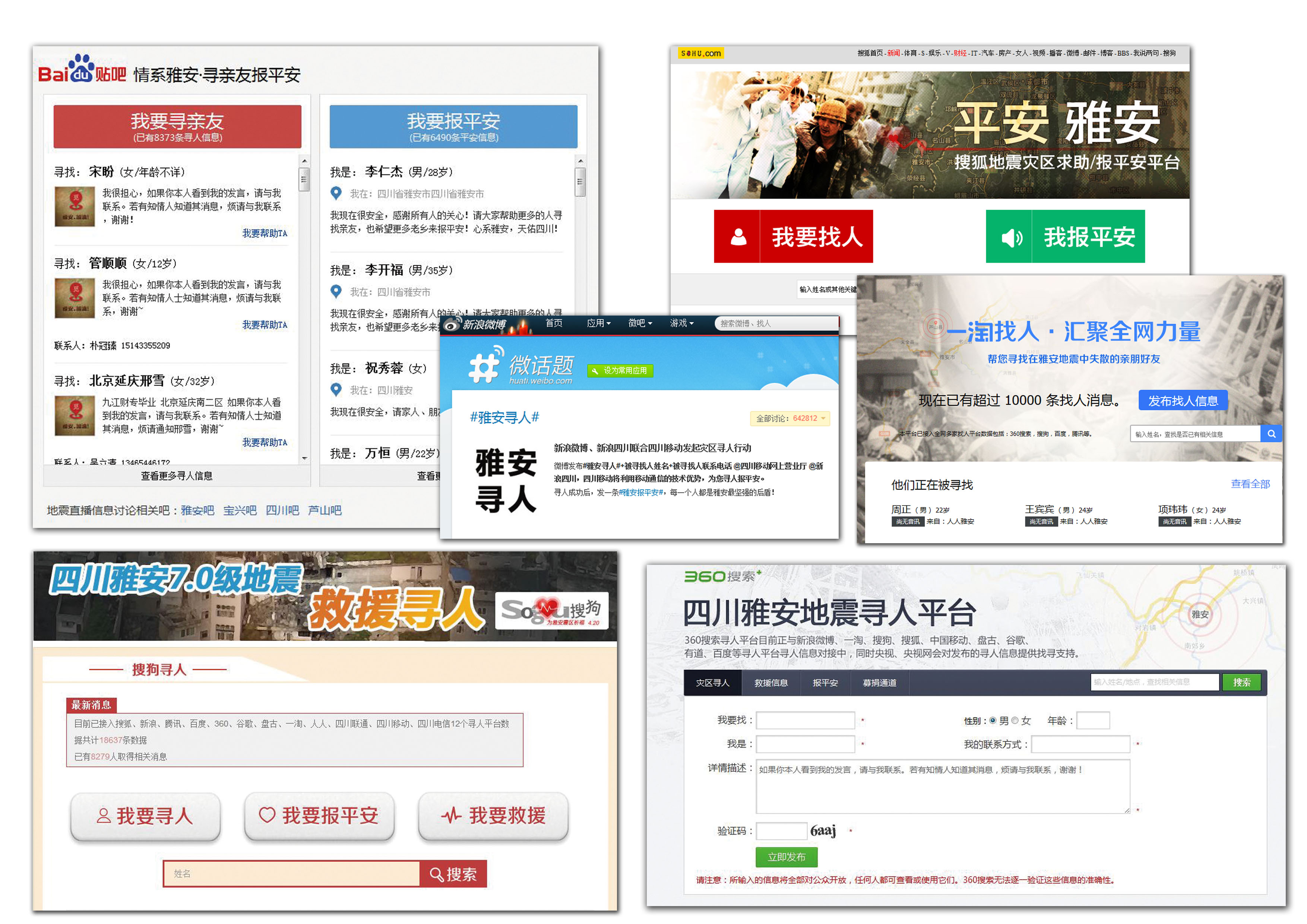Select the 男 gender radio button
The height and width of the screenshot is (924, 1307).
(993, 721)
